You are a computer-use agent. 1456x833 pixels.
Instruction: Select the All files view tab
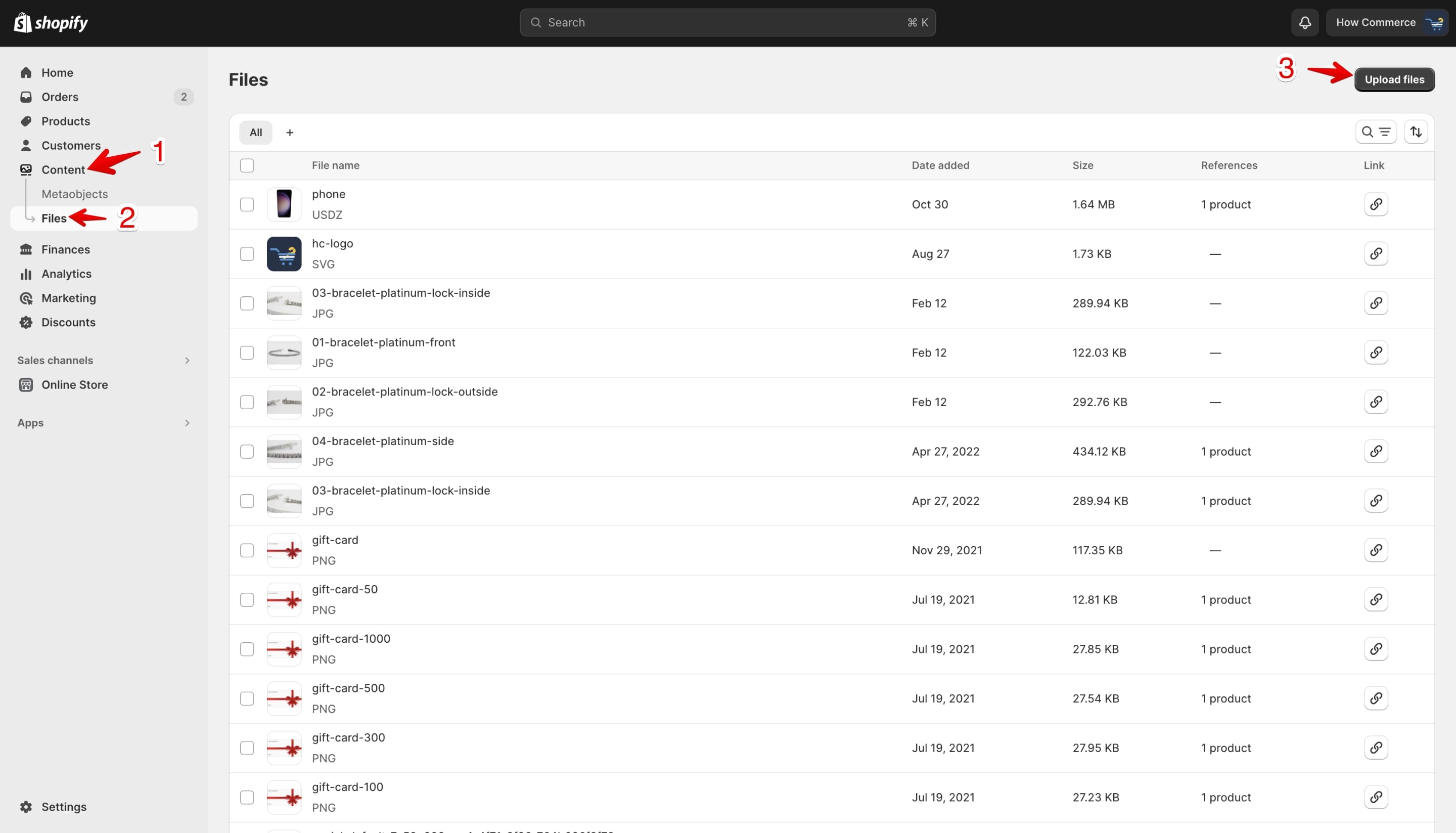coord(256,132)
